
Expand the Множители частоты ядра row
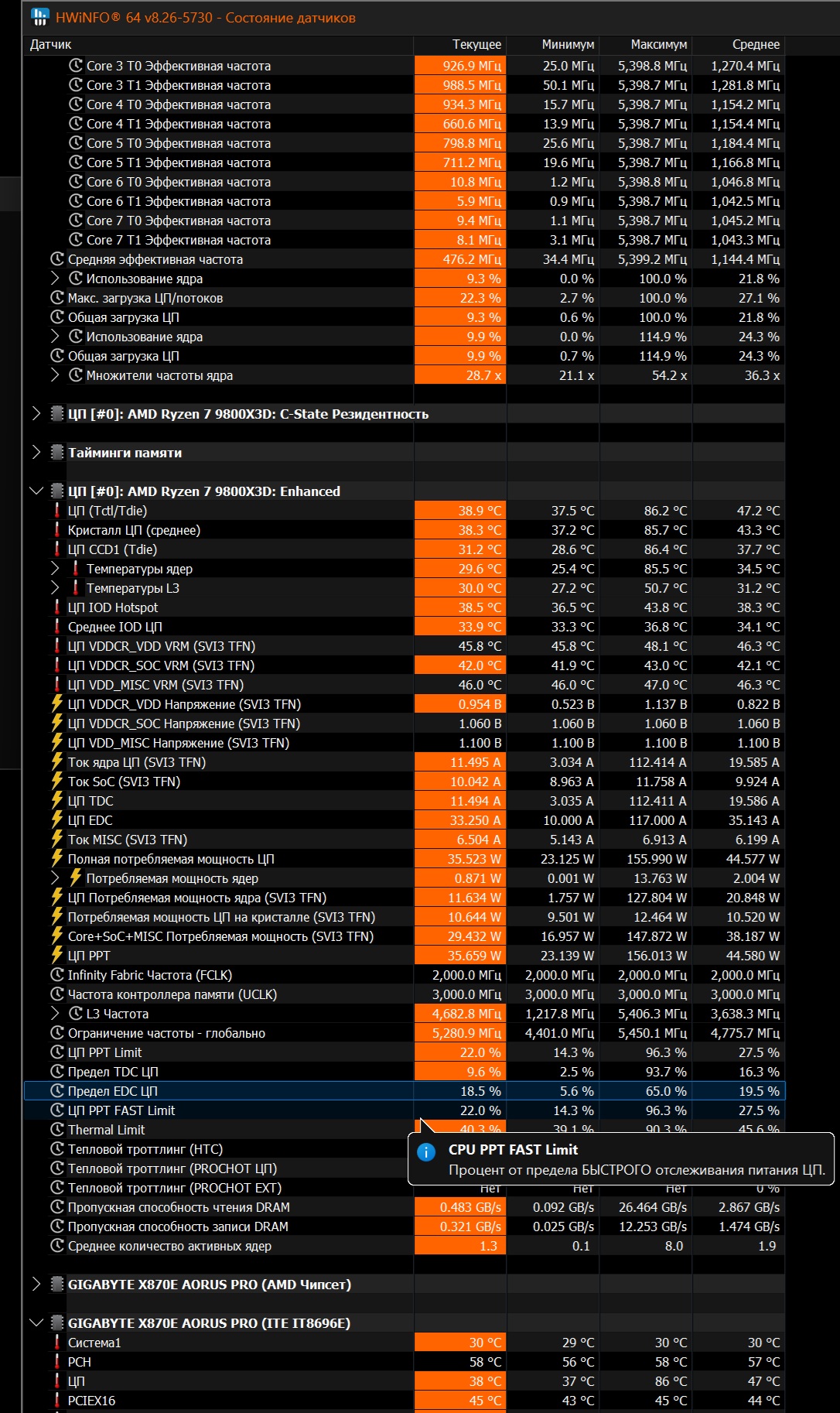[x=55, y=375]
